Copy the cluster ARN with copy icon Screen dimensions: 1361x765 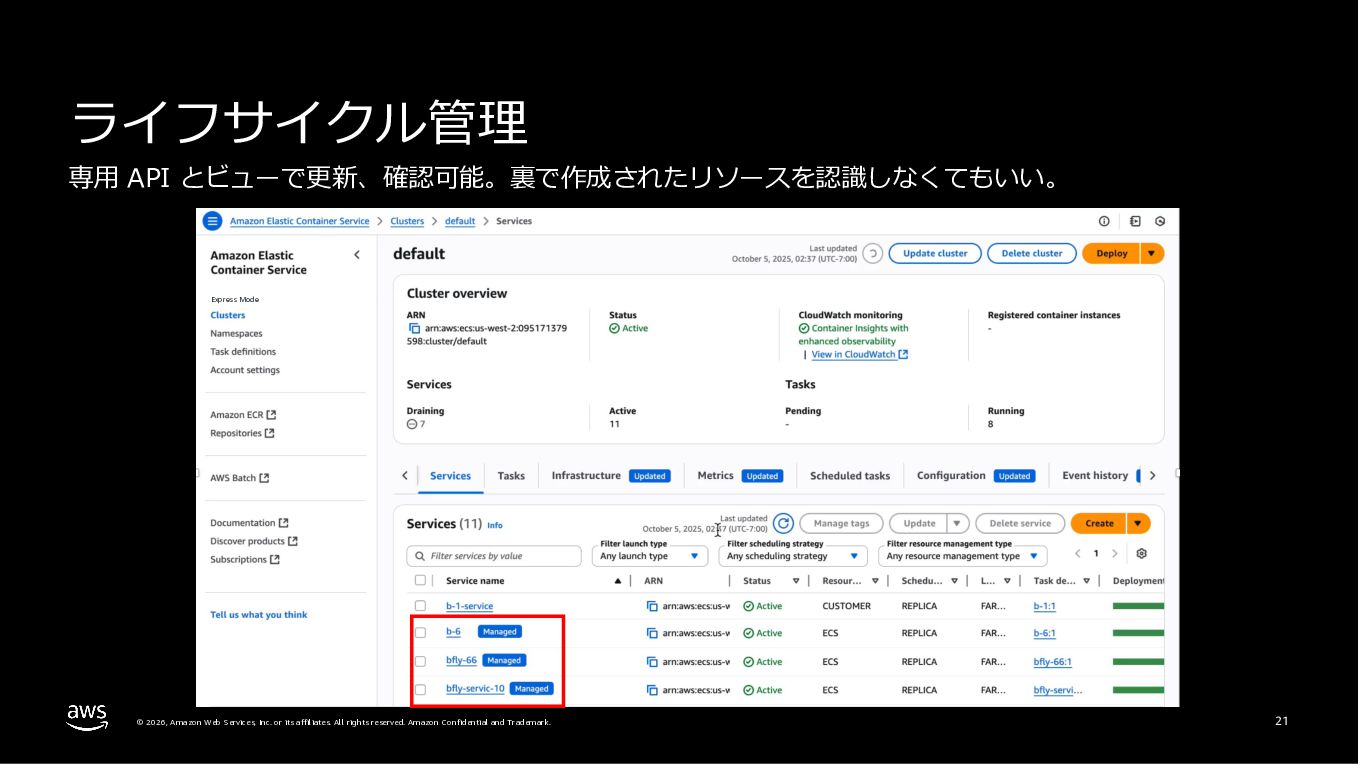(414, 328)
